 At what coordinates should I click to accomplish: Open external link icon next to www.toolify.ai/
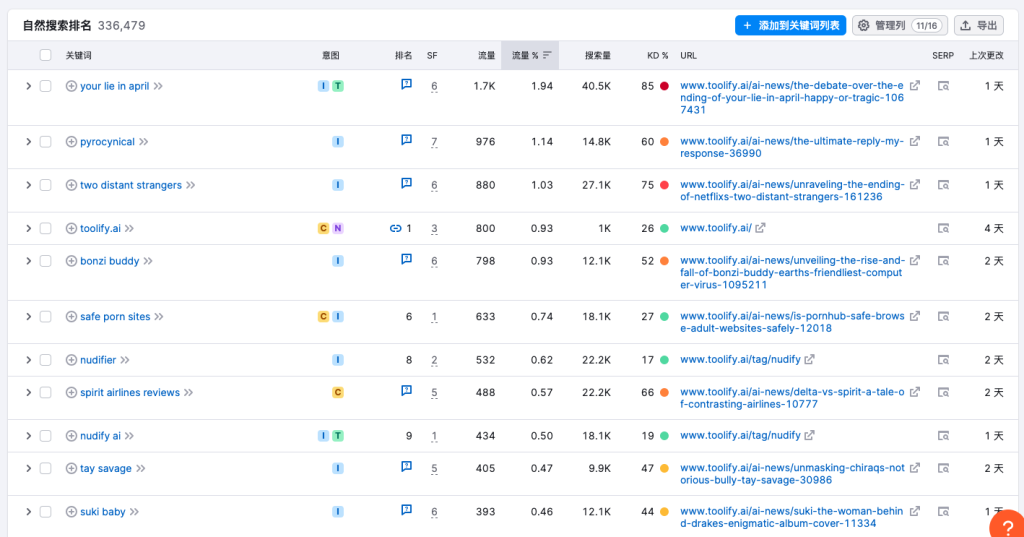(x=760, y=228)
